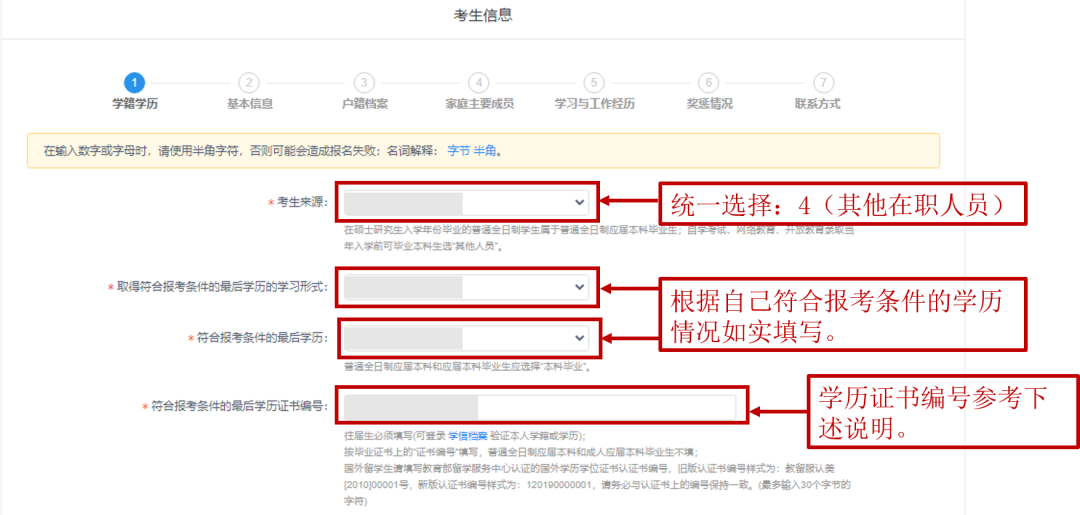Go to the 奖惩情况 step label
The height and width of the screenshot is (515, 1080).
pos(708,104)
